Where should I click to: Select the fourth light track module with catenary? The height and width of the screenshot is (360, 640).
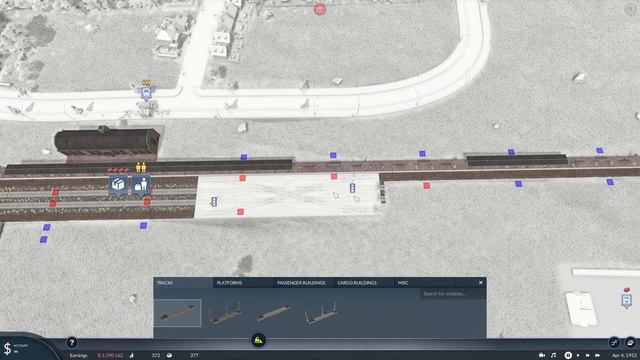click(x=321, y=313)
